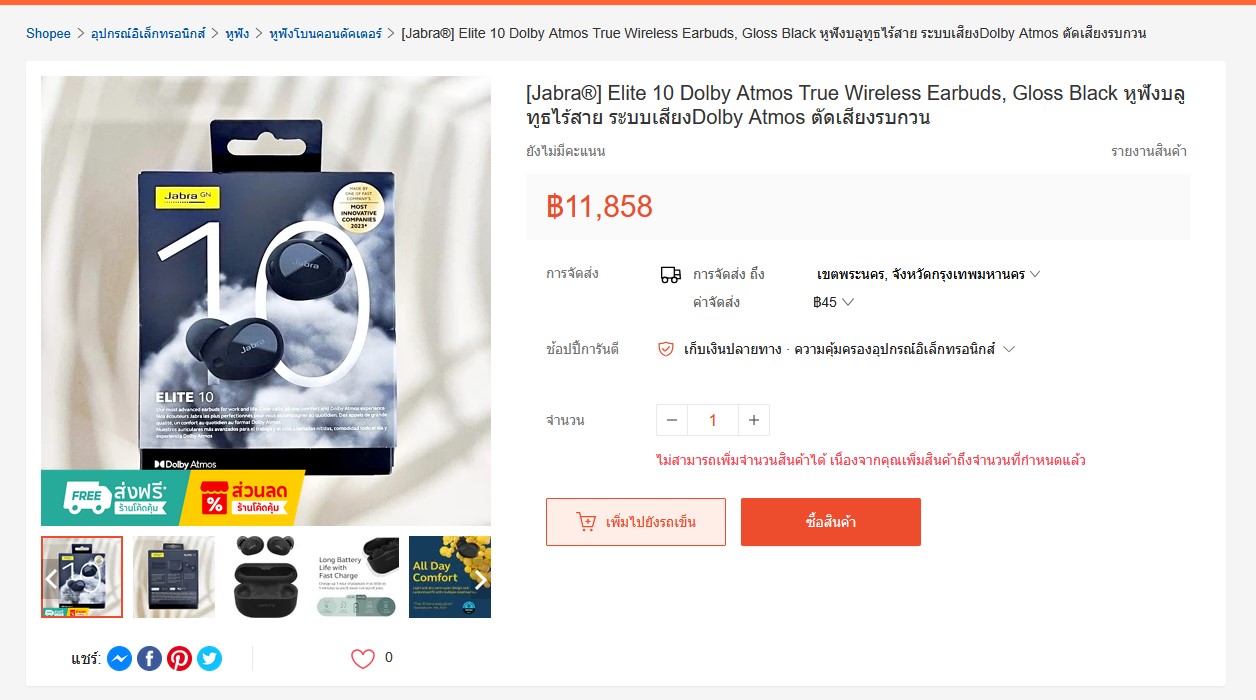Expand shipping fee ฿45 dropdown

[x=834, y=302]
